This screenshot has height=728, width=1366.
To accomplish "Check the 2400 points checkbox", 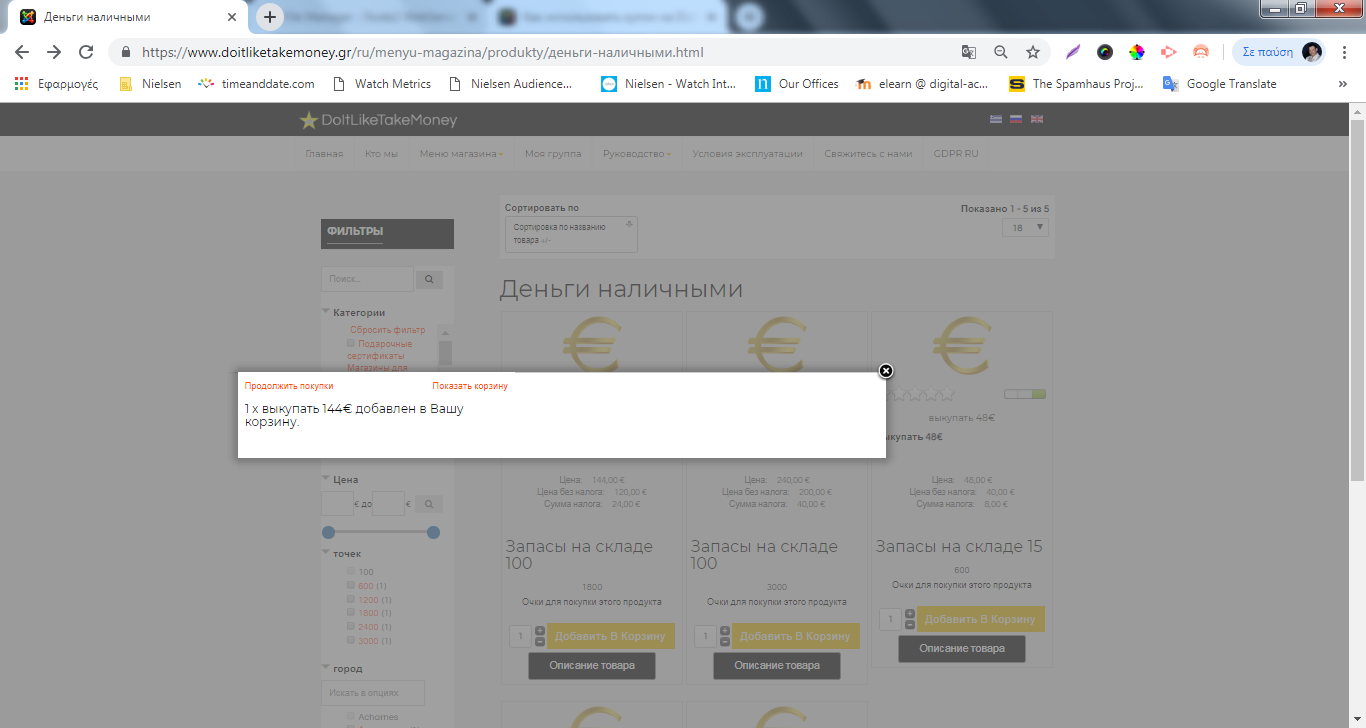I will tap(351, 626).
